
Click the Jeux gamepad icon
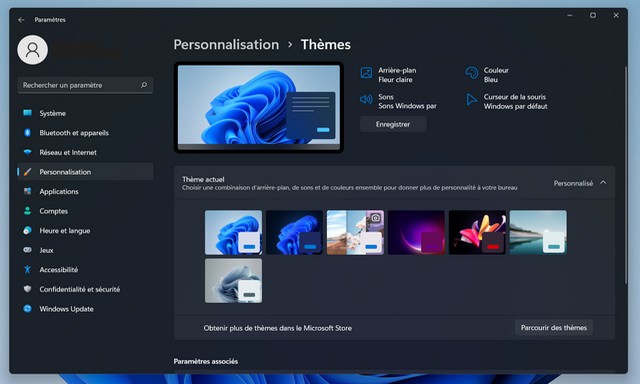27,250
